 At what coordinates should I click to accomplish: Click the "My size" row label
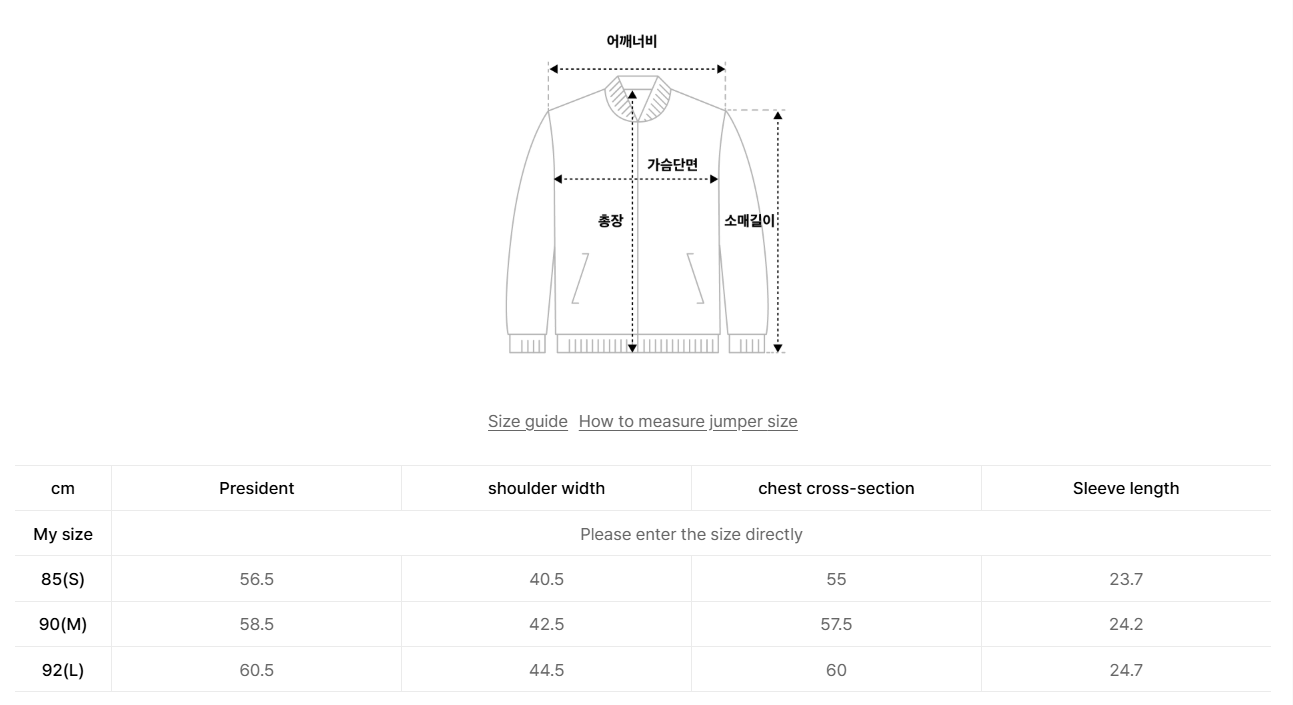62,534
